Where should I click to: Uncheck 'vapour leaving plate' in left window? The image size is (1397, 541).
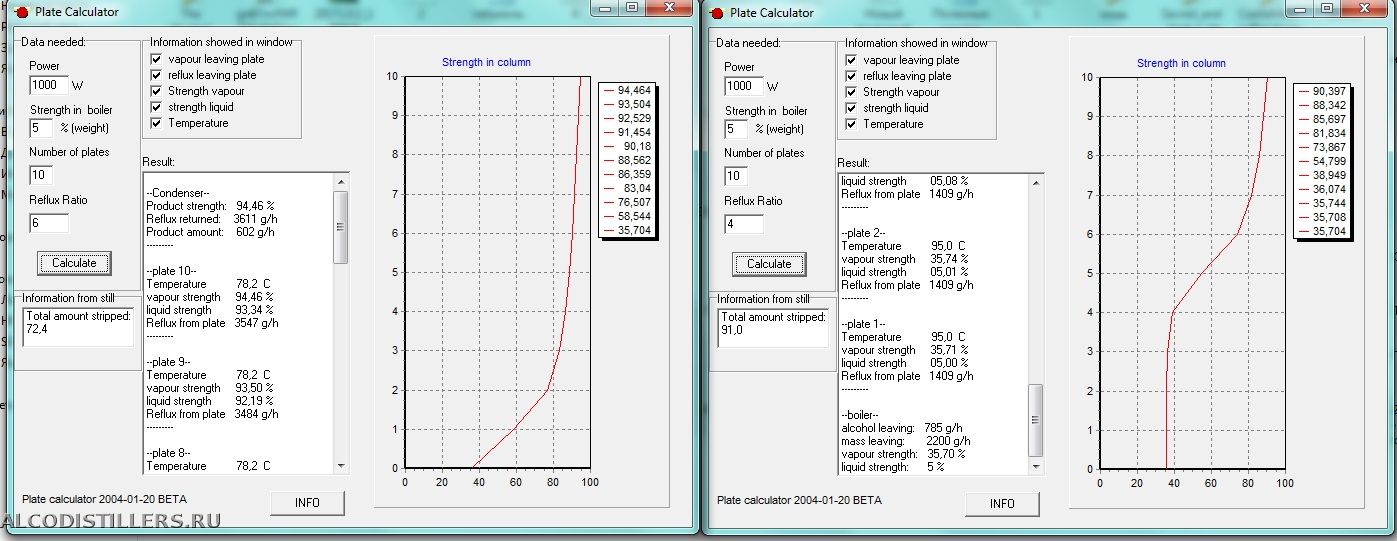[156, 59]
